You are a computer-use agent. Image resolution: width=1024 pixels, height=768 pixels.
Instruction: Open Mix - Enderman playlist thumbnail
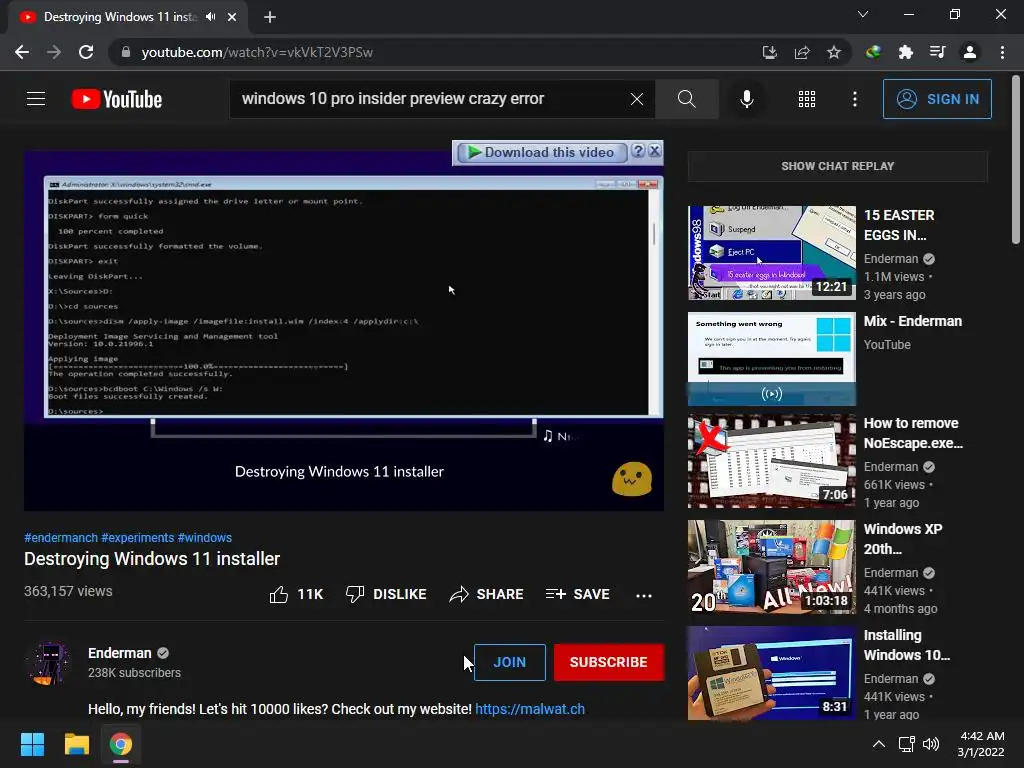(771, 359)
